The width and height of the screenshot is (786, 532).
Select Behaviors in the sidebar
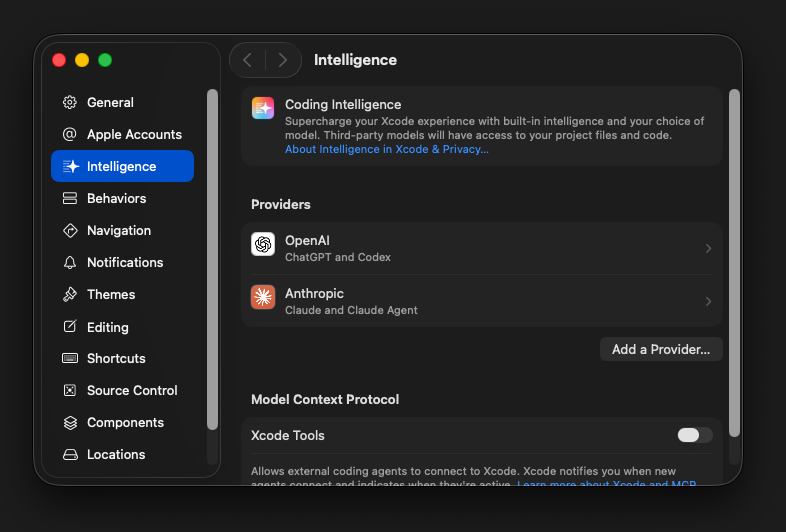122,199
